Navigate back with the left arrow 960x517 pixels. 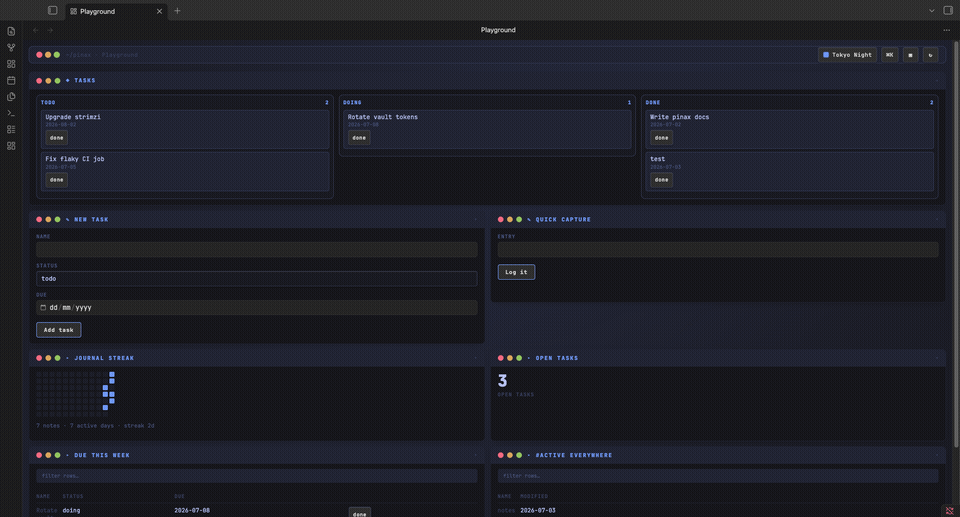[36, 30]
